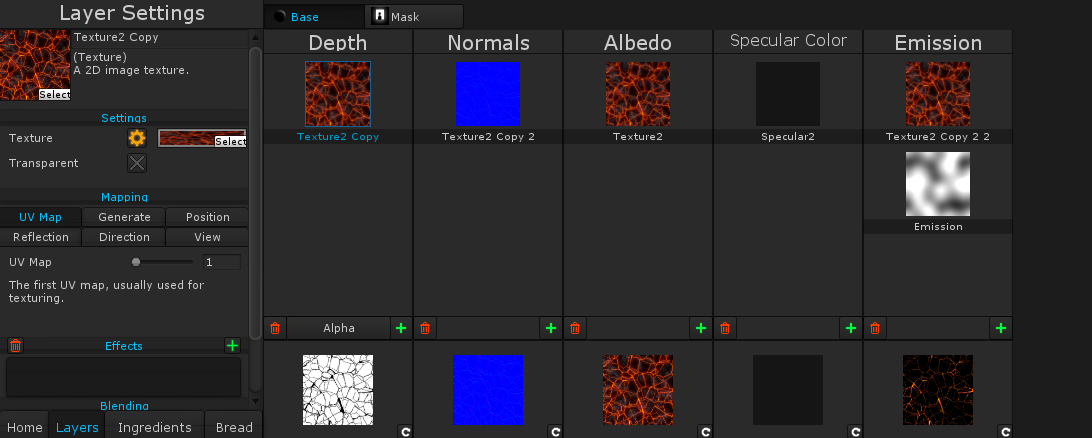Go to the Home tab
The width and height of the screenshot is (1092, 438).
coord(25,427)
